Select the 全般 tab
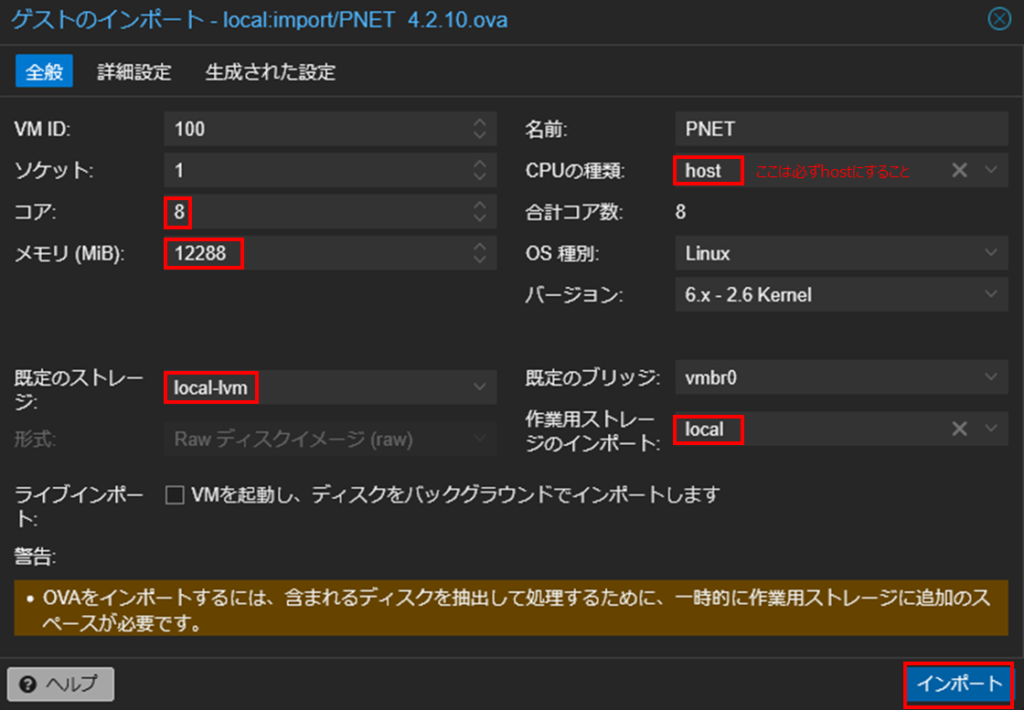This screenshot has height=710, width=1024. (44, 72)
